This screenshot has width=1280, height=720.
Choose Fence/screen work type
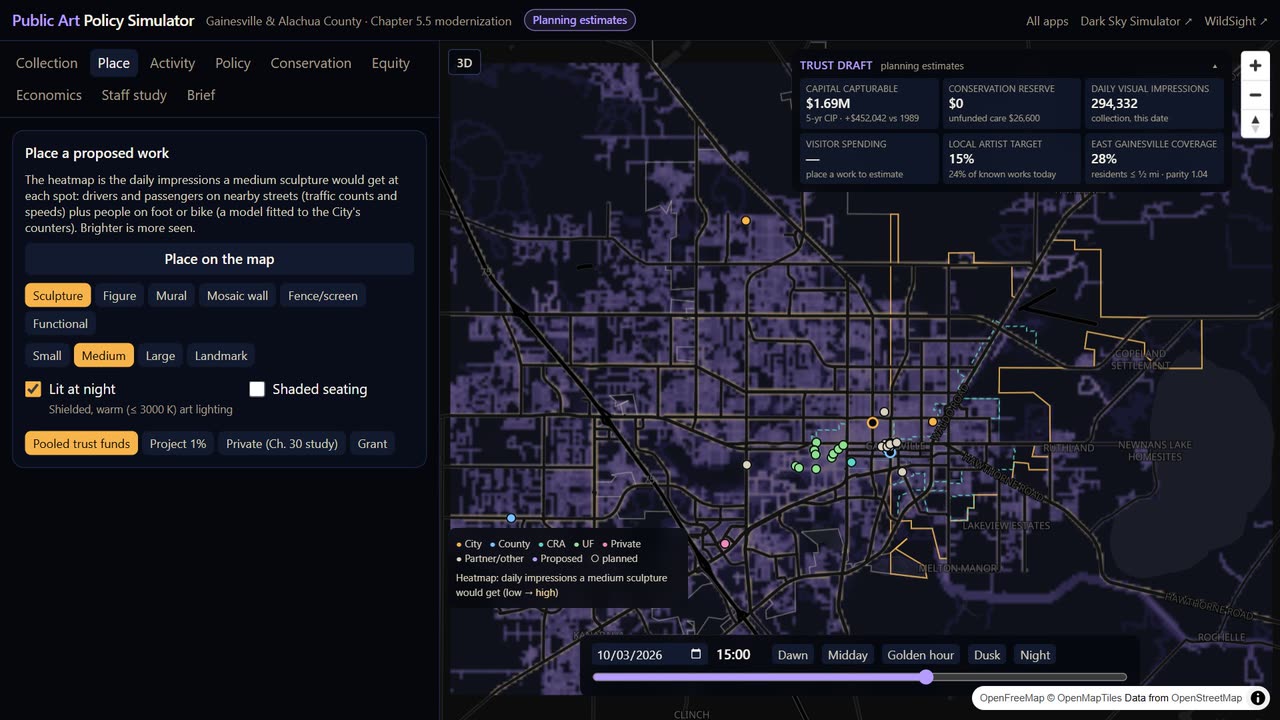point(322,296)
